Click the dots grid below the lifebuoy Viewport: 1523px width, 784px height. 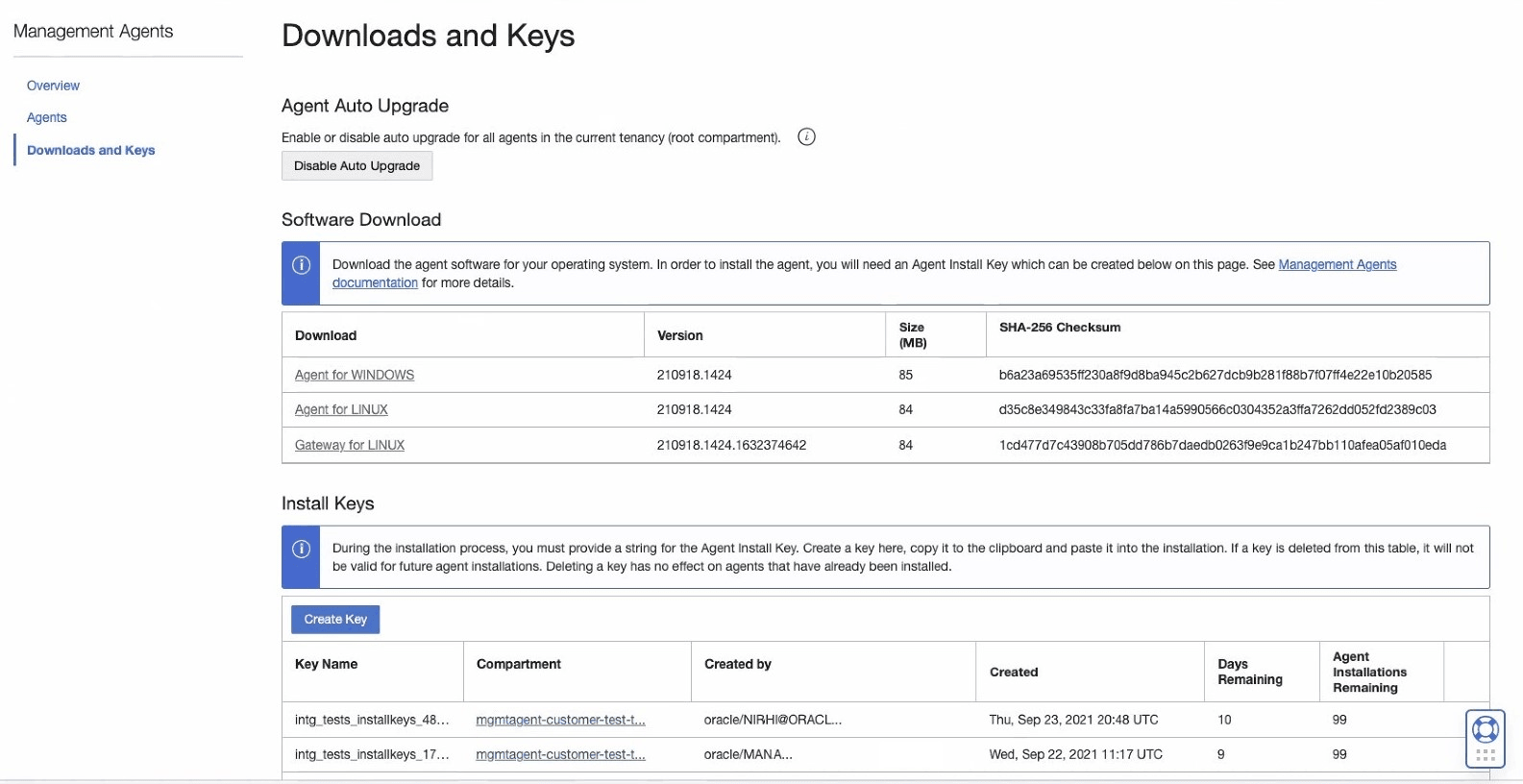[x=1485, y=755]
